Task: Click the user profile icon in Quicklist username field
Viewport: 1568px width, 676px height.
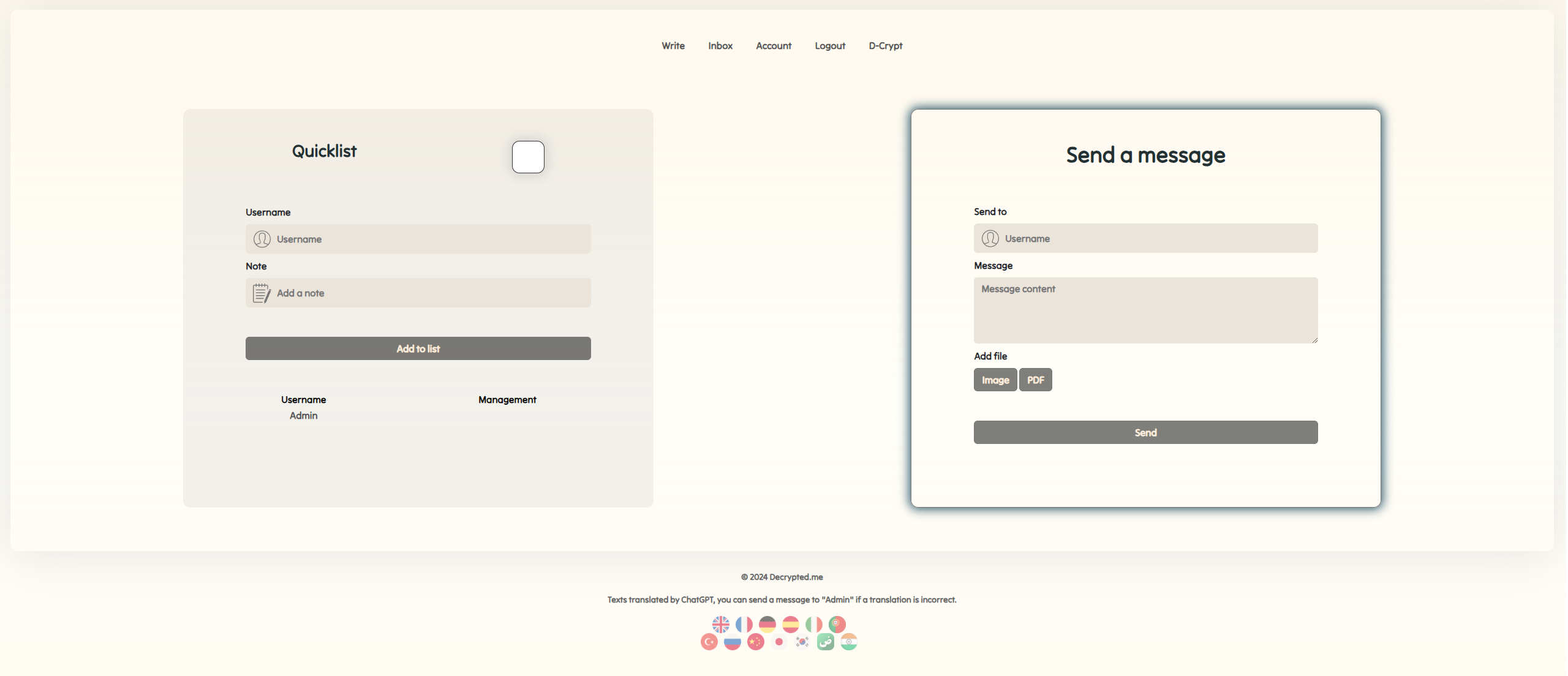Action: tap(262, 238)
